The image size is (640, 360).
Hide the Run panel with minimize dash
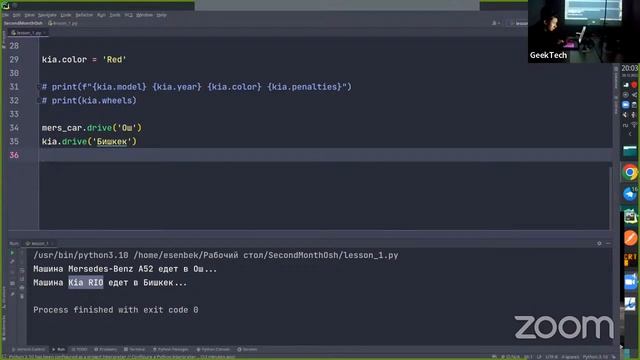click(x=608, y=243)
